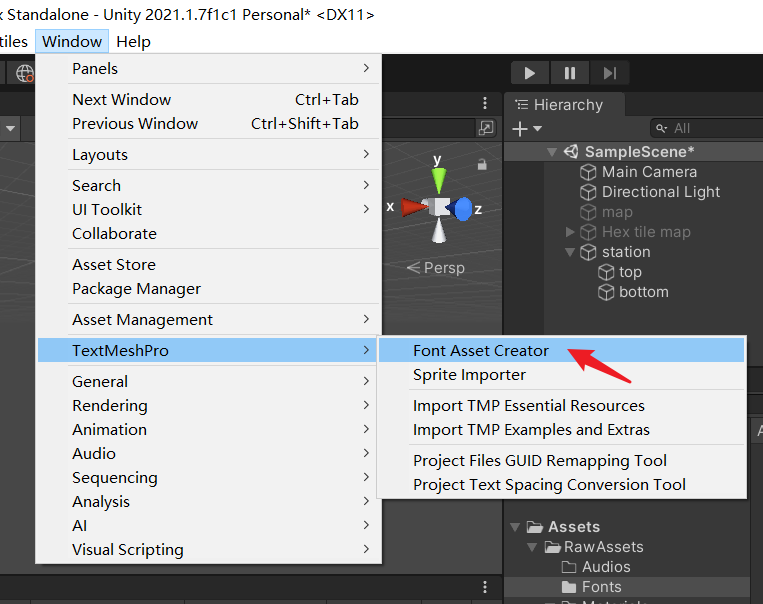763x604 pixels.
Task: Select the bottom child object
Action: coord(644,292)
